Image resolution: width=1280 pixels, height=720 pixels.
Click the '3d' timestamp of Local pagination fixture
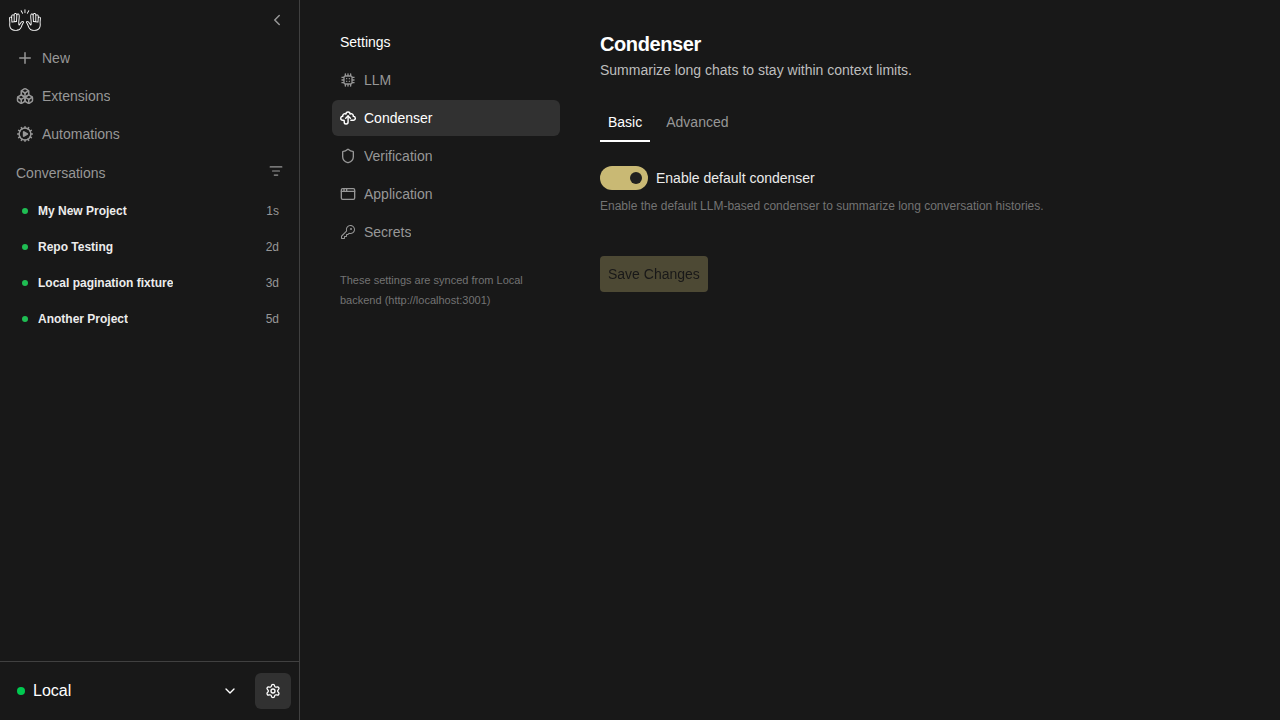(272, 283)
